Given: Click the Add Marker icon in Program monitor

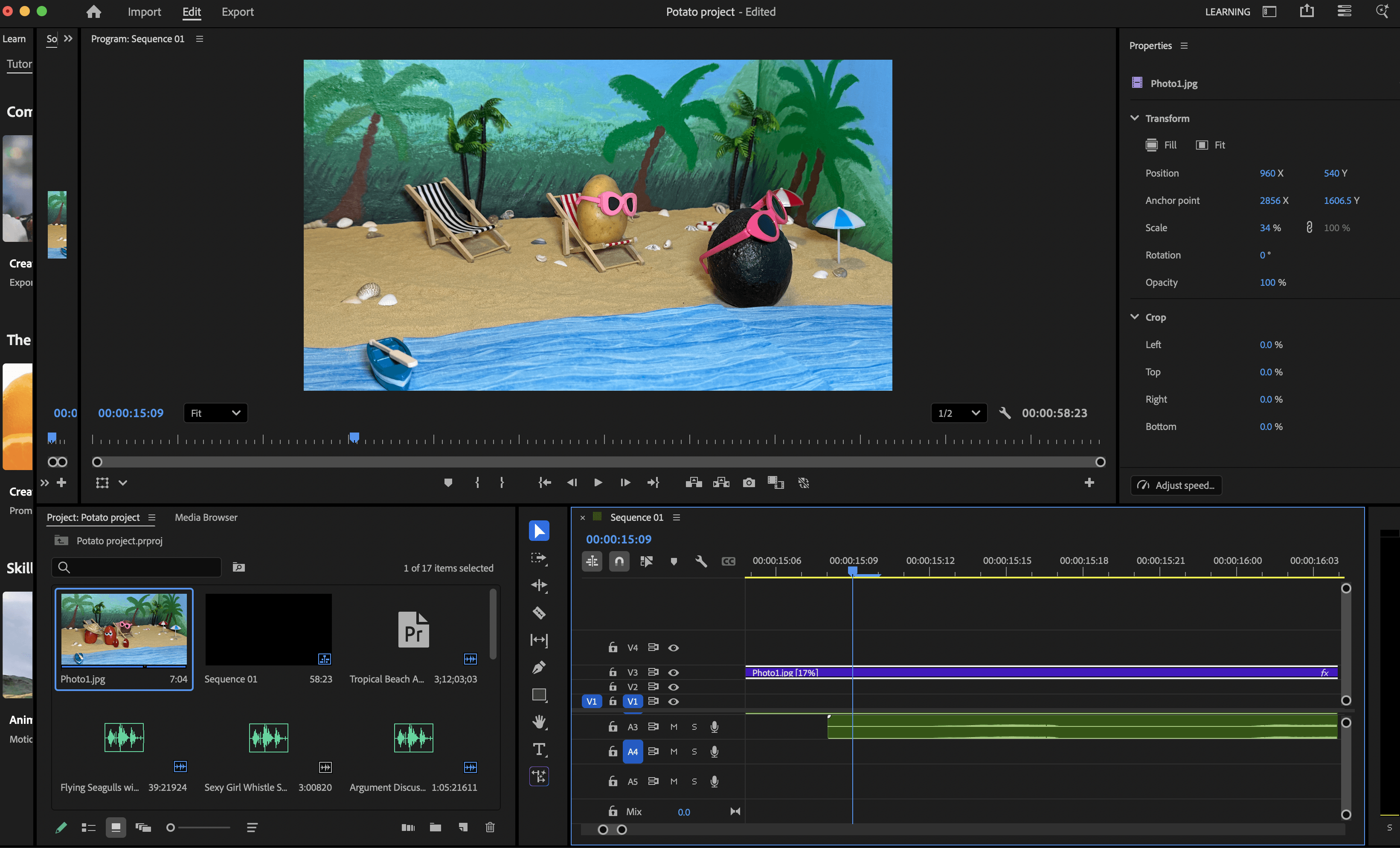Looking at the screenshot, I should pos(448,483).
